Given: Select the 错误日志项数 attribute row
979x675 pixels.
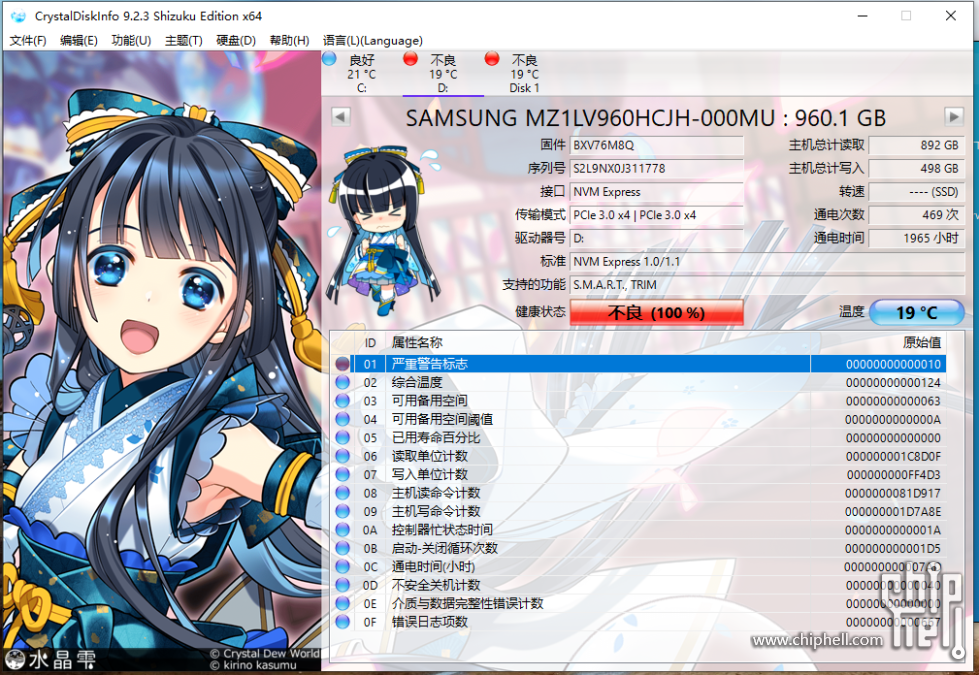Looking at the screenshot, I should (638, 622).
